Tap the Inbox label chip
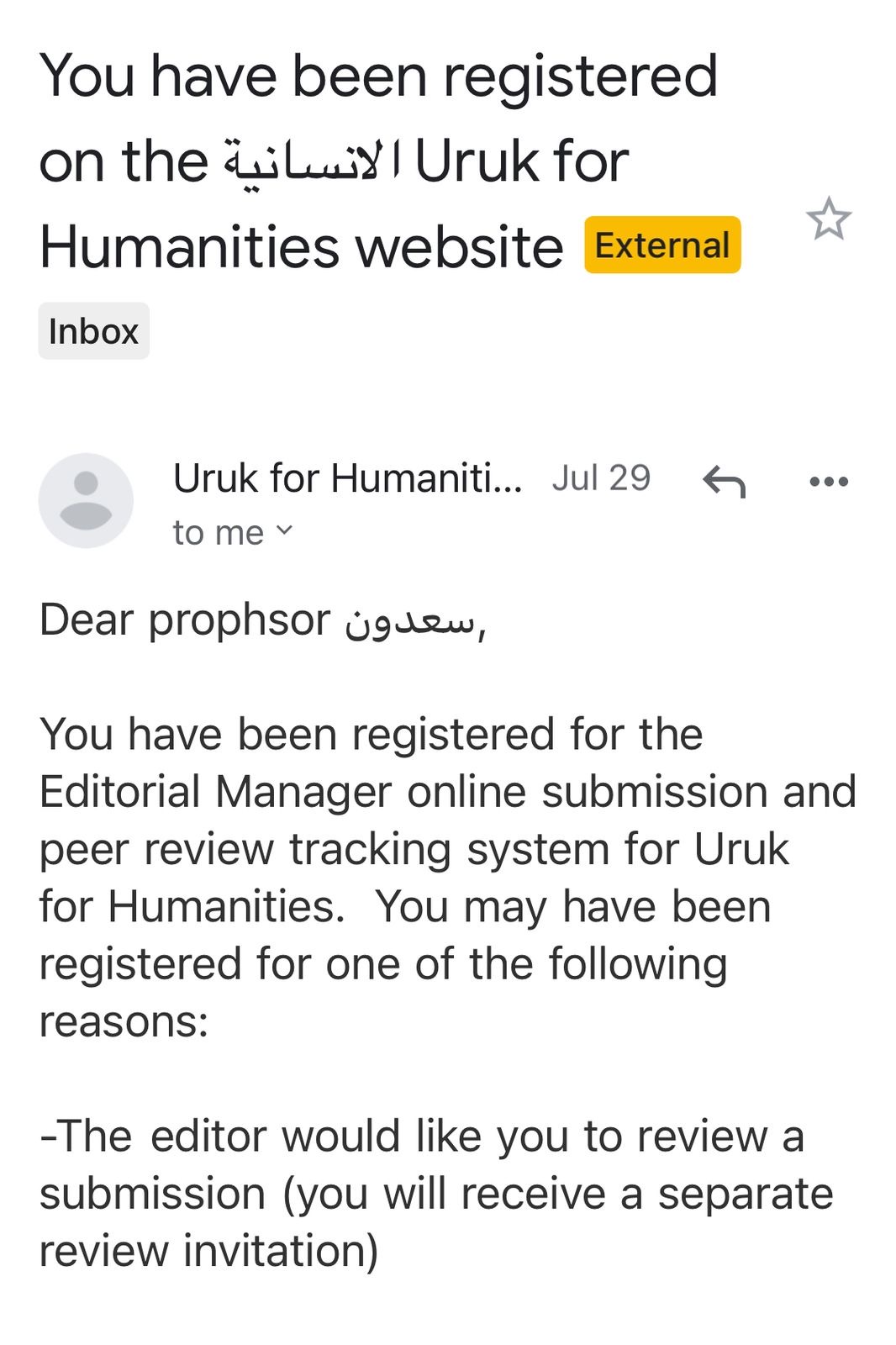896x1345 pixels. [x=93, y=331]
